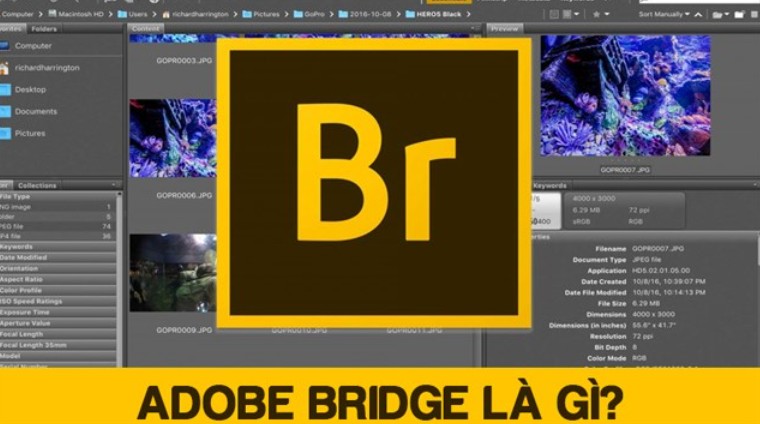
Task: Expand the Focal Length 35mm filter section
Action: coord(57,345)
